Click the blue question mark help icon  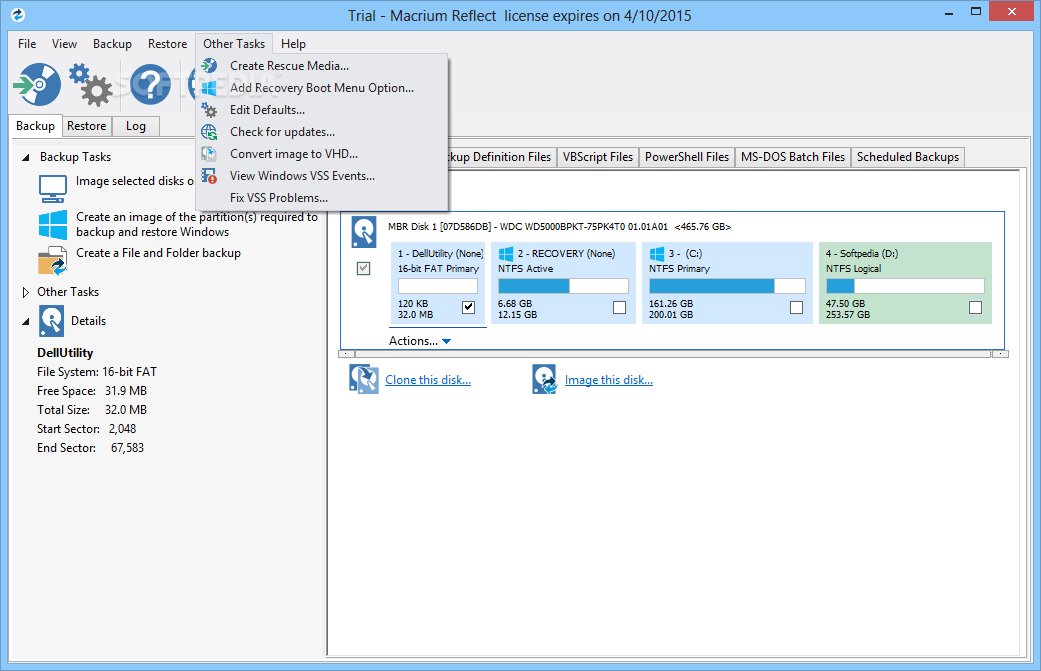pos(150,84)
